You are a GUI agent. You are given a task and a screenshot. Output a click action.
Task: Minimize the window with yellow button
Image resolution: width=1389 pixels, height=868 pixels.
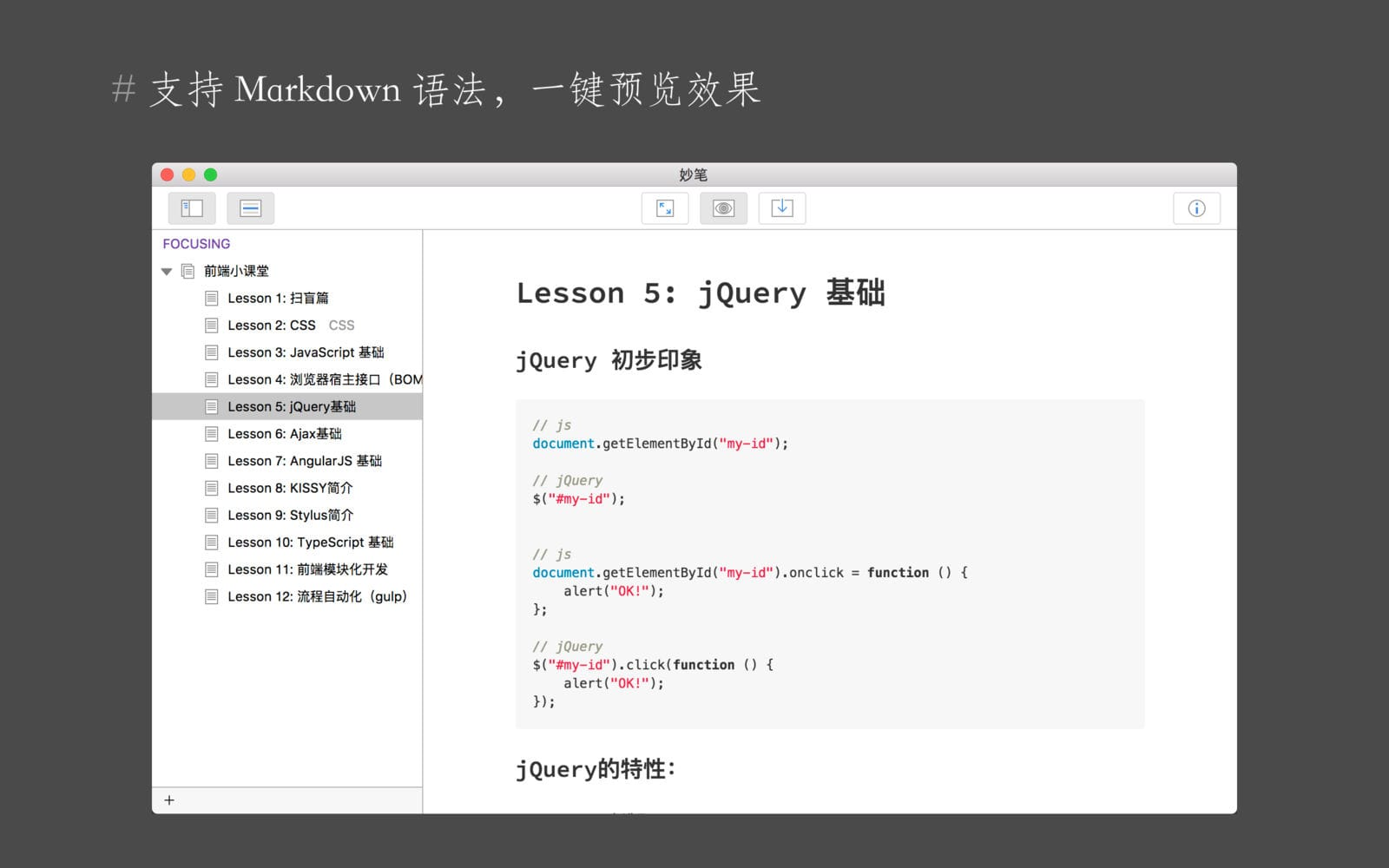(x=188, y=174)
